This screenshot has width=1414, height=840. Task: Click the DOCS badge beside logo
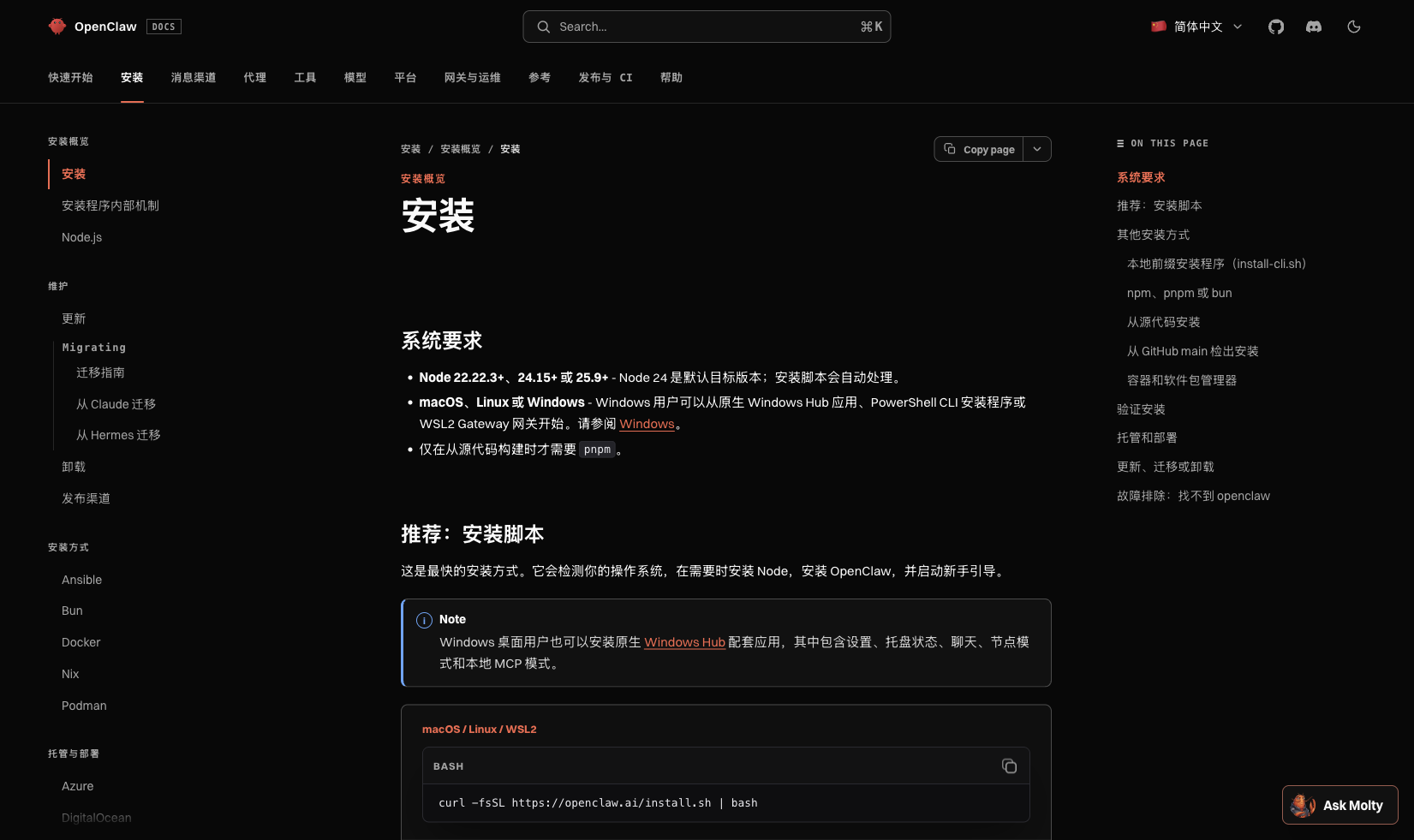[164, 27]
